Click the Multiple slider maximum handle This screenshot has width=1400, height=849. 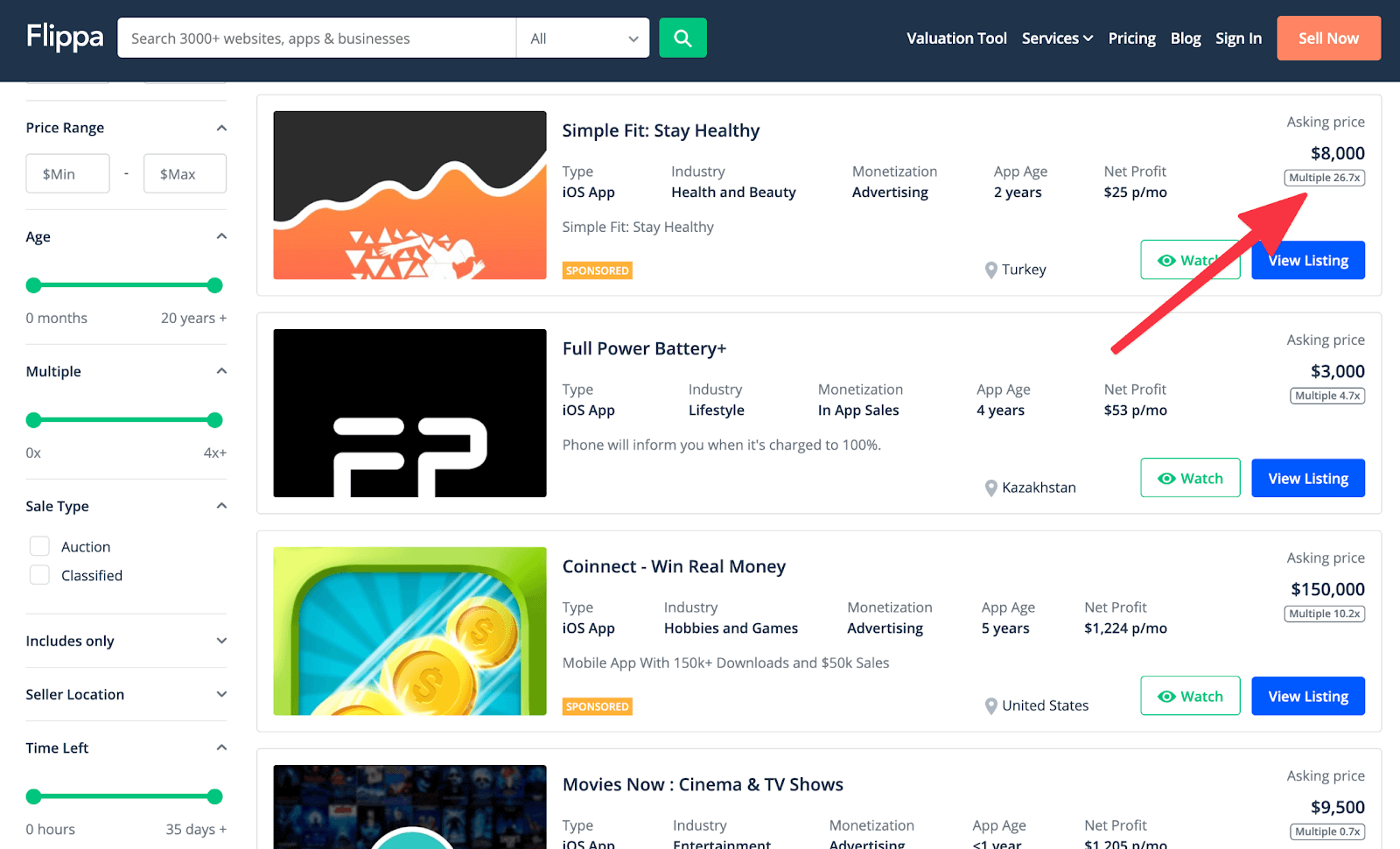tap(214, 420)
